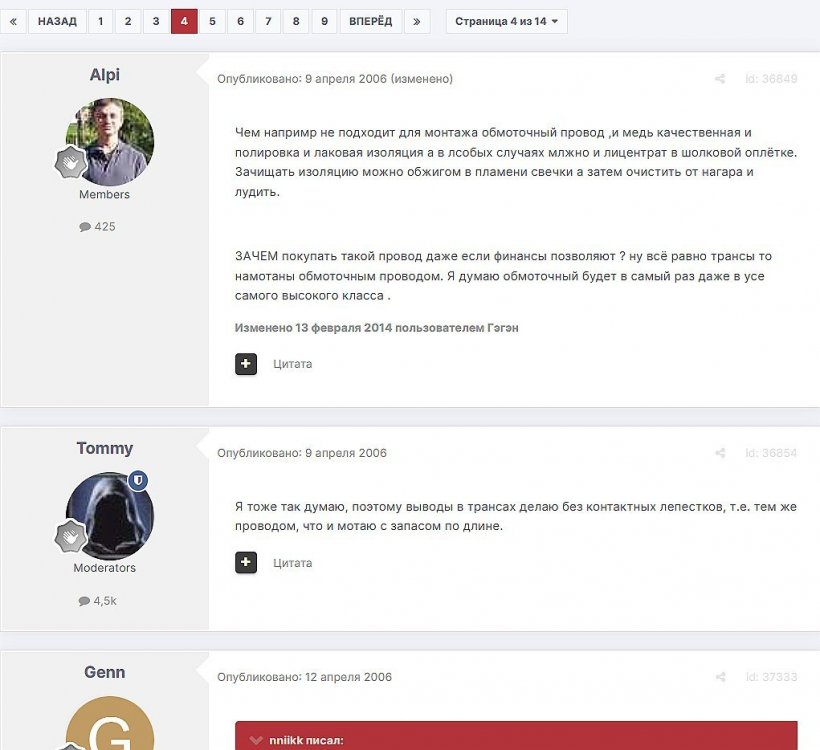
Task: Click share icon on Tommy's post
Action: [720, 453]
